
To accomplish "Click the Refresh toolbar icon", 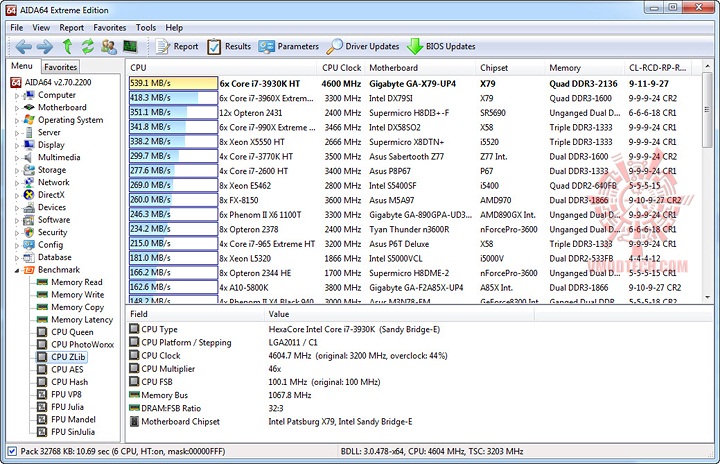I will (88, 46).
